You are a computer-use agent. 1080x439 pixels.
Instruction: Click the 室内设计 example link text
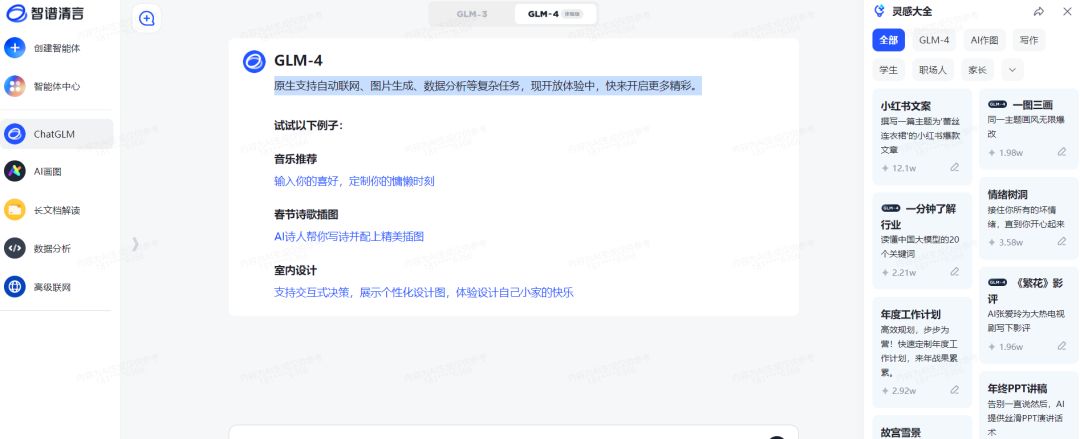click(424, 292)
